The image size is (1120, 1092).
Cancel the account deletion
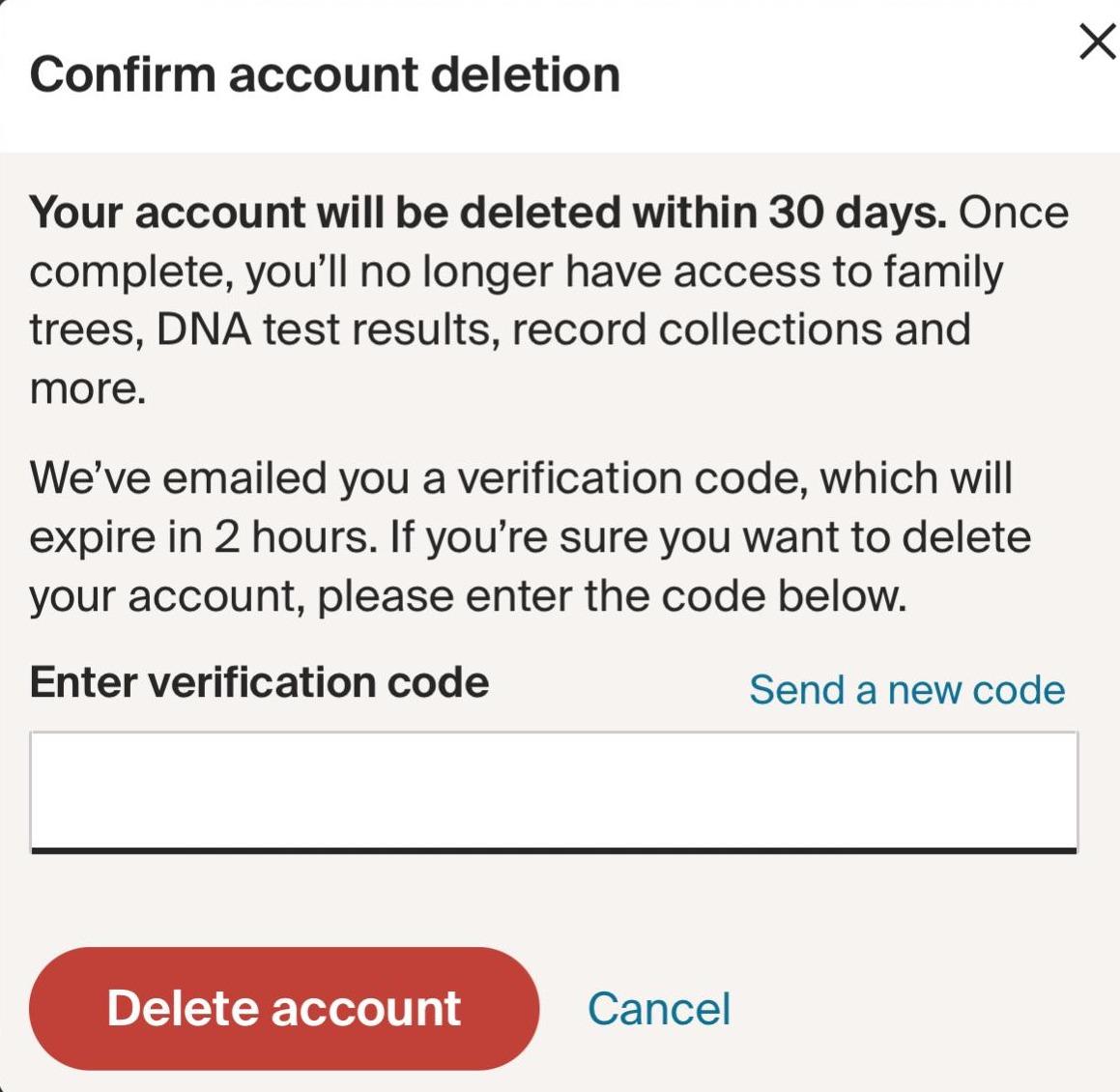(x=659, y=1009)
